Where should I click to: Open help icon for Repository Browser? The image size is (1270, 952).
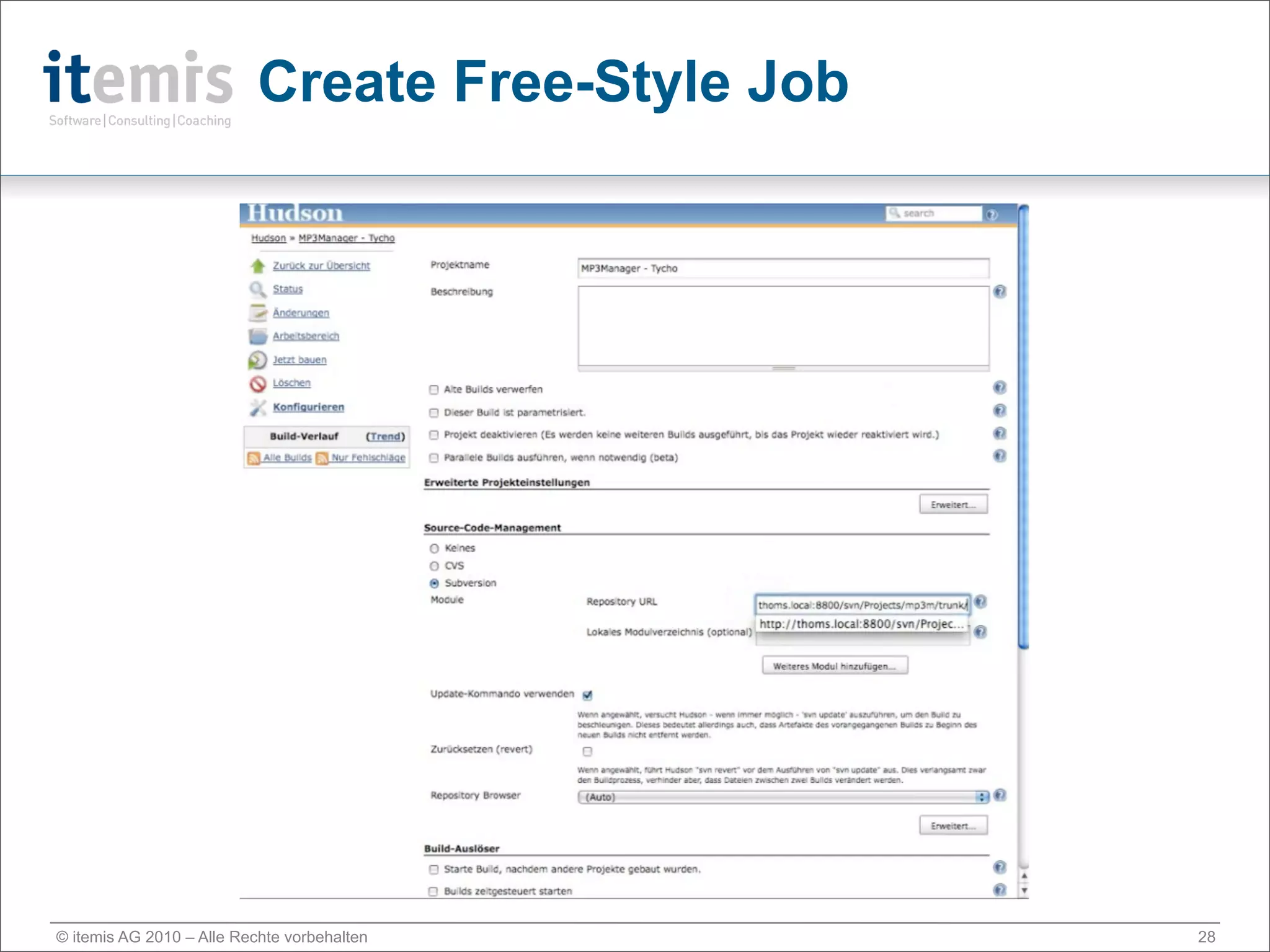click(x=1000, y=795)
